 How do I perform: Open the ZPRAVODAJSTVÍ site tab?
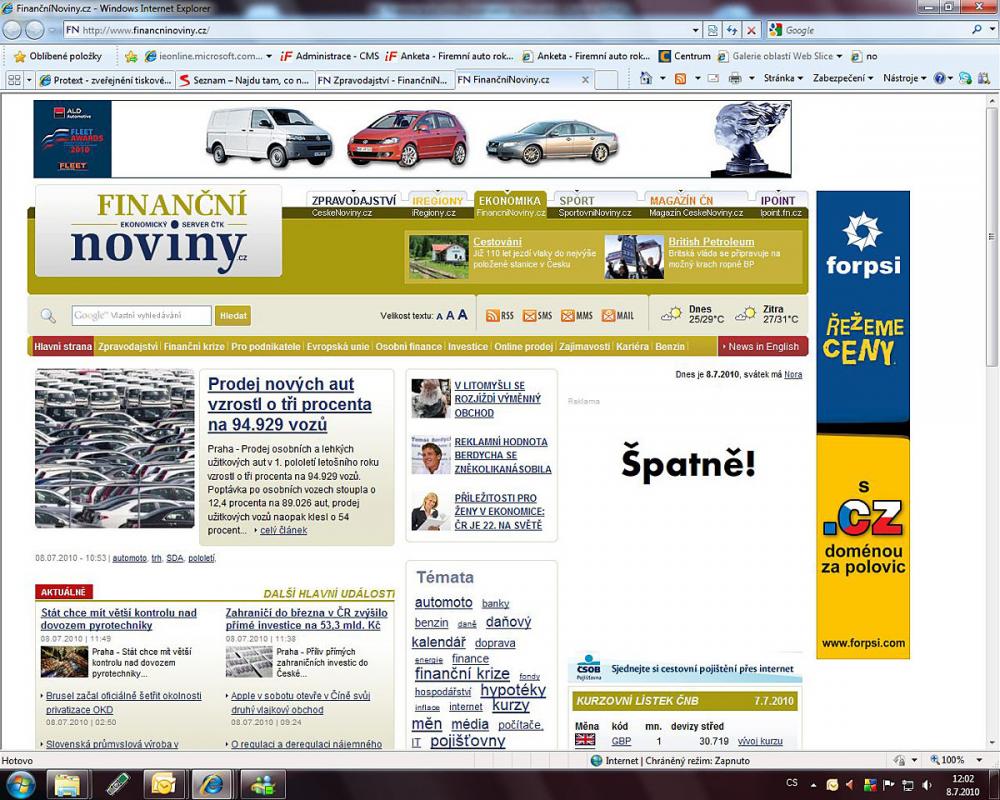tap(353, 200)
